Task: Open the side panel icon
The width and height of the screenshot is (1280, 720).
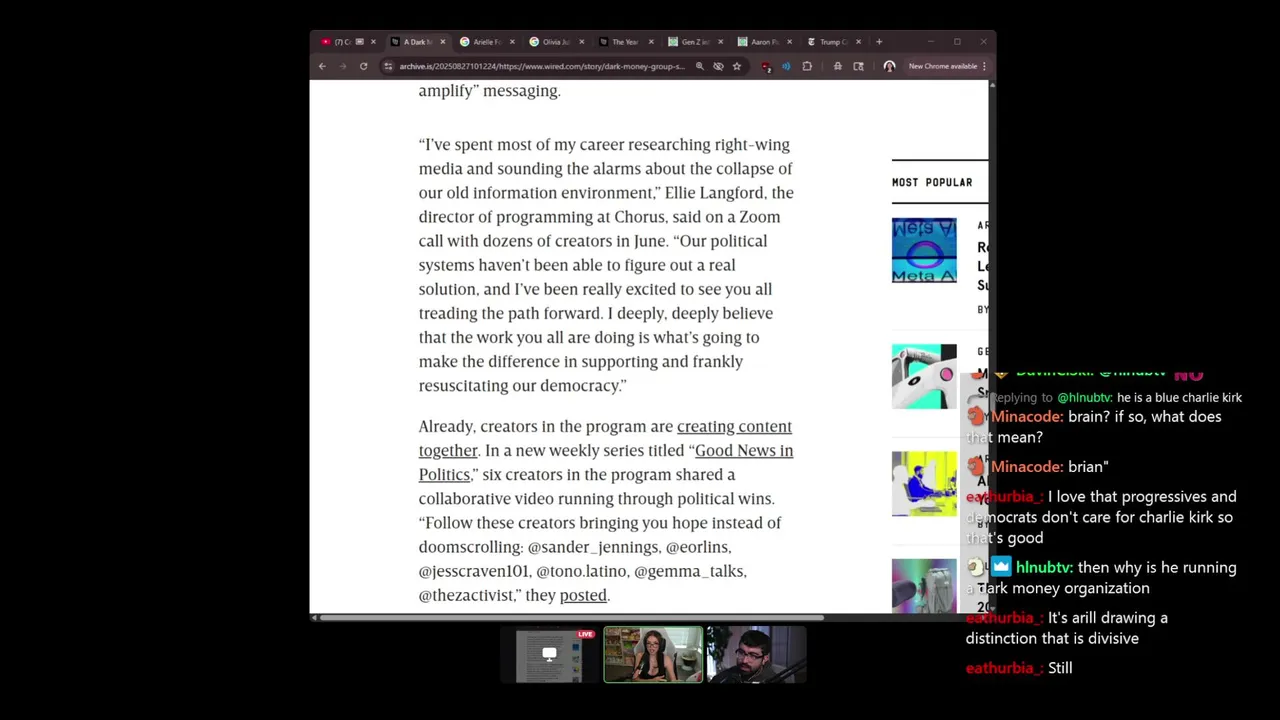Action: [x=858, y=66]
